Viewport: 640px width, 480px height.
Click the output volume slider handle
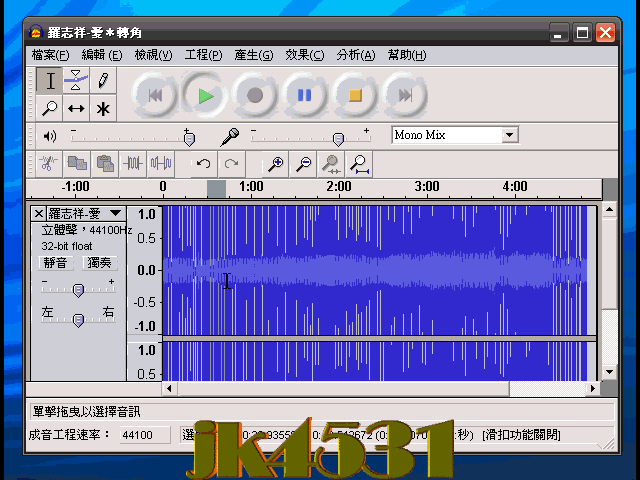189,139
